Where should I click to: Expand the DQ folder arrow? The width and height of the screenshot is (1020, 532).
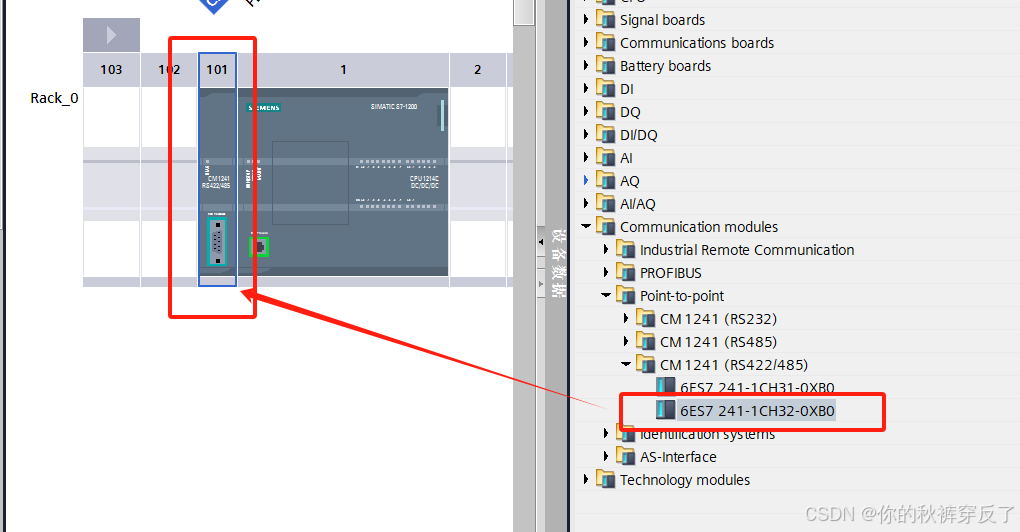[585, 111]
